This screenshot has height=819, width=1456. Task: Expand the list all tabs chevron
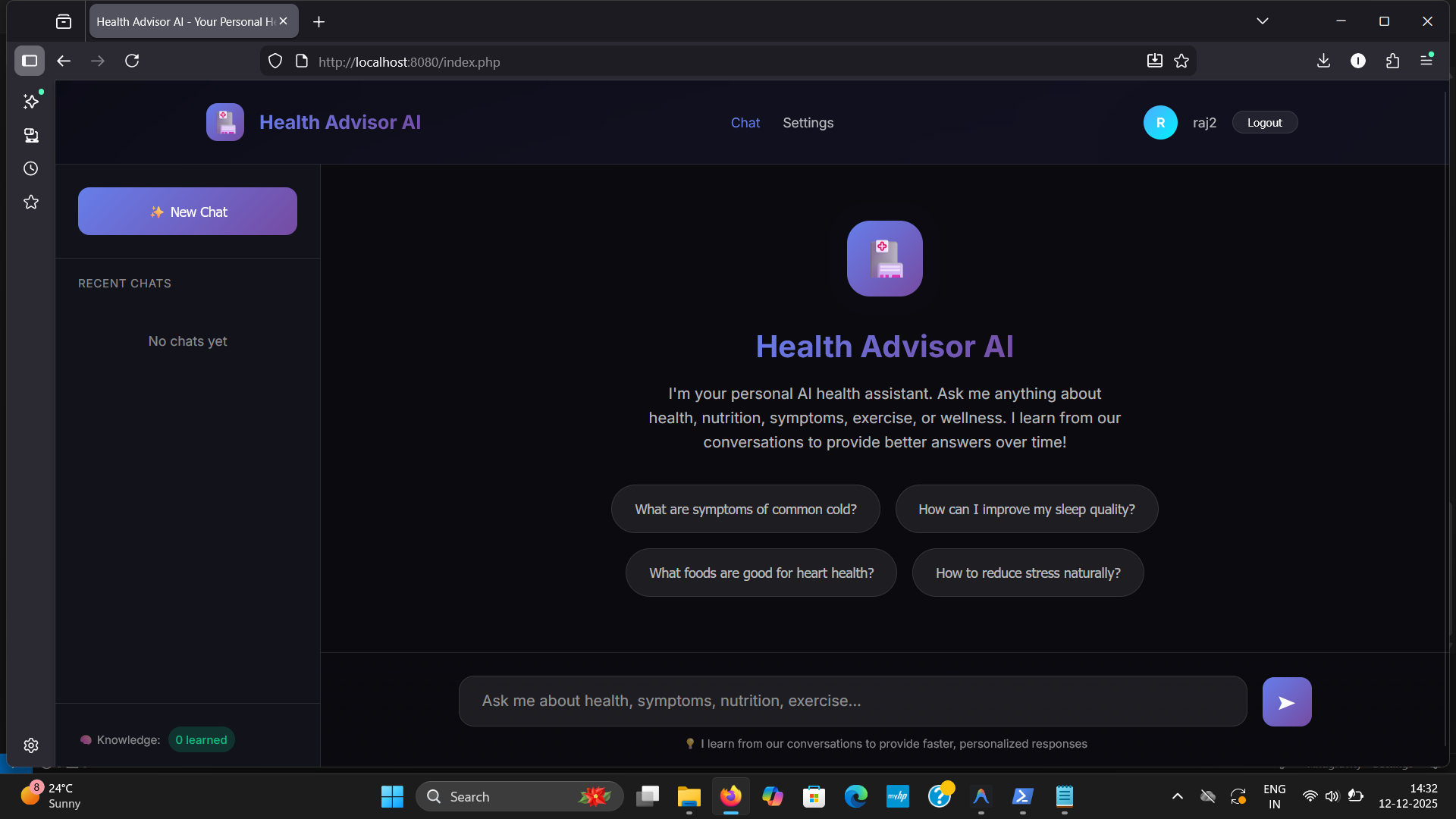(1262, 21)
